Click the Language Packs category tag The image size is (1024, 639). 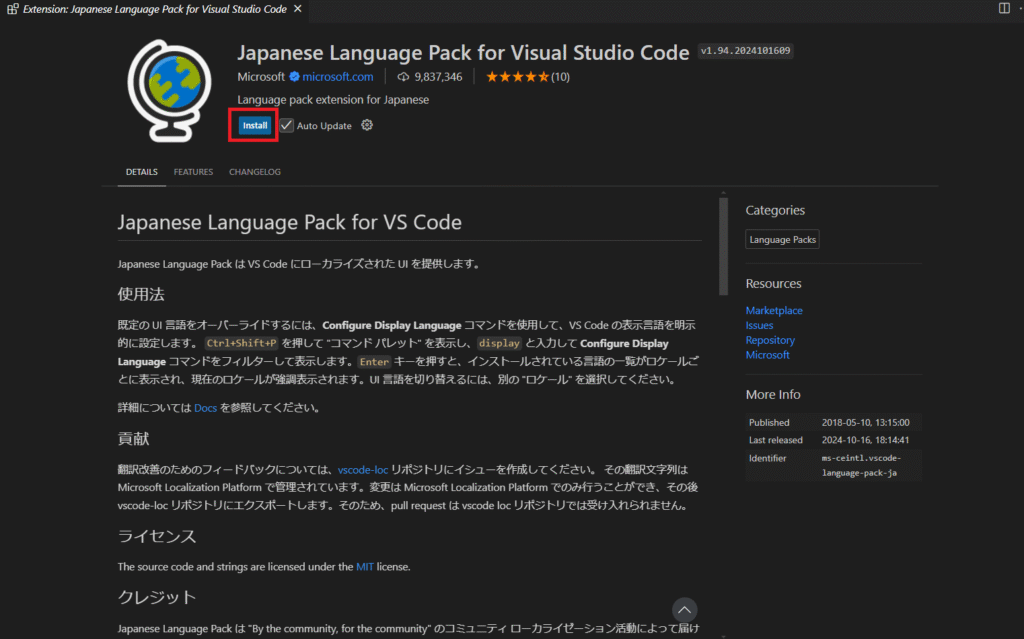[x=783, y=240]
